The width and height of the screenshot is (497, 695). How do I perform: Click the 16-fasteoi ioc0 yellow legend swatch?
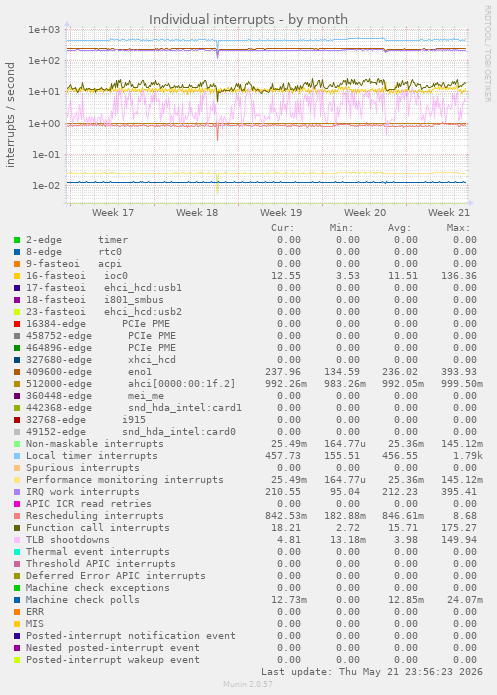[x=17, y=276]
